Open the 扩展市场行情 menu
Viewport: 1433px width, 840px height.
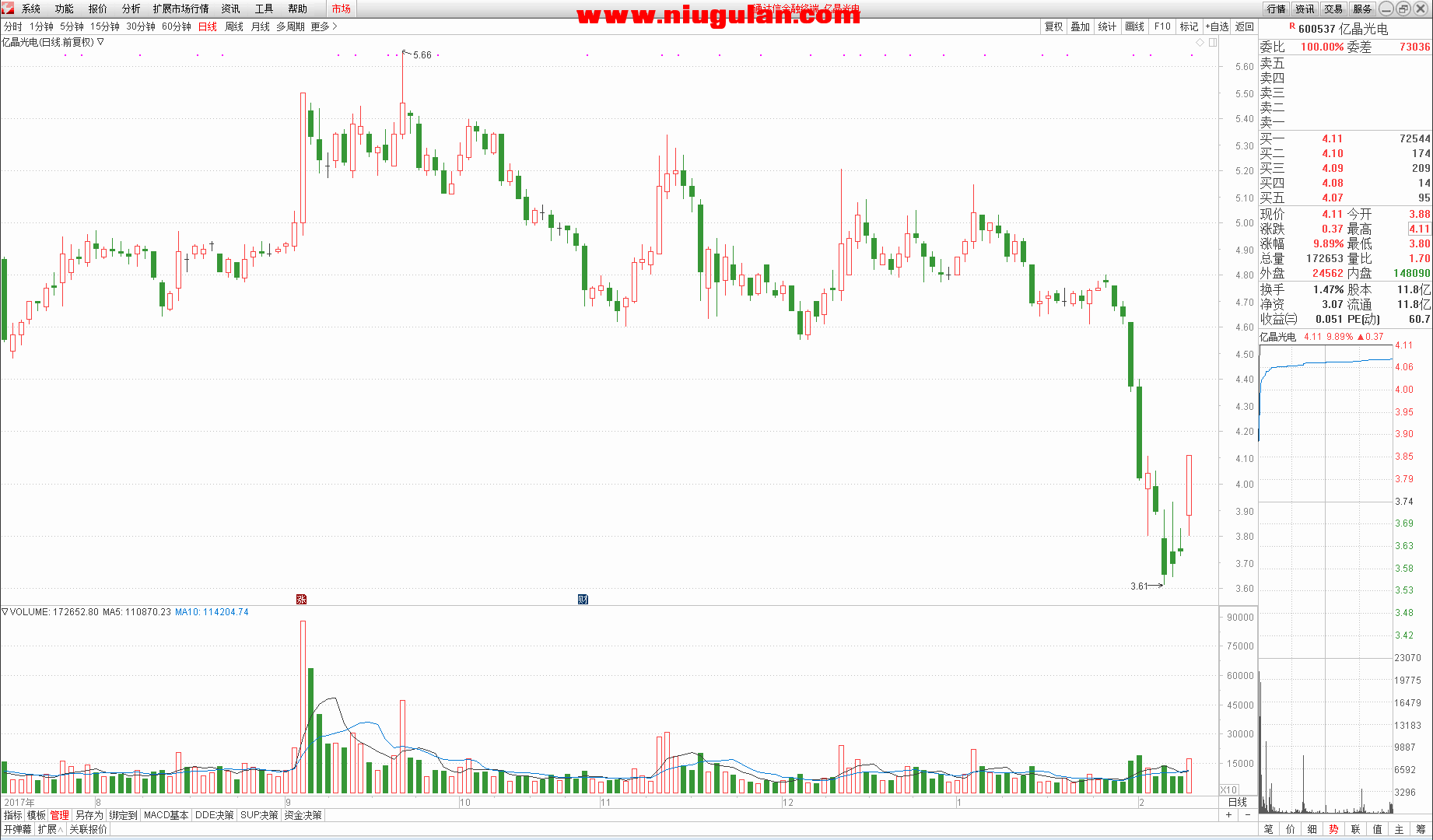(x=181, y=9)
